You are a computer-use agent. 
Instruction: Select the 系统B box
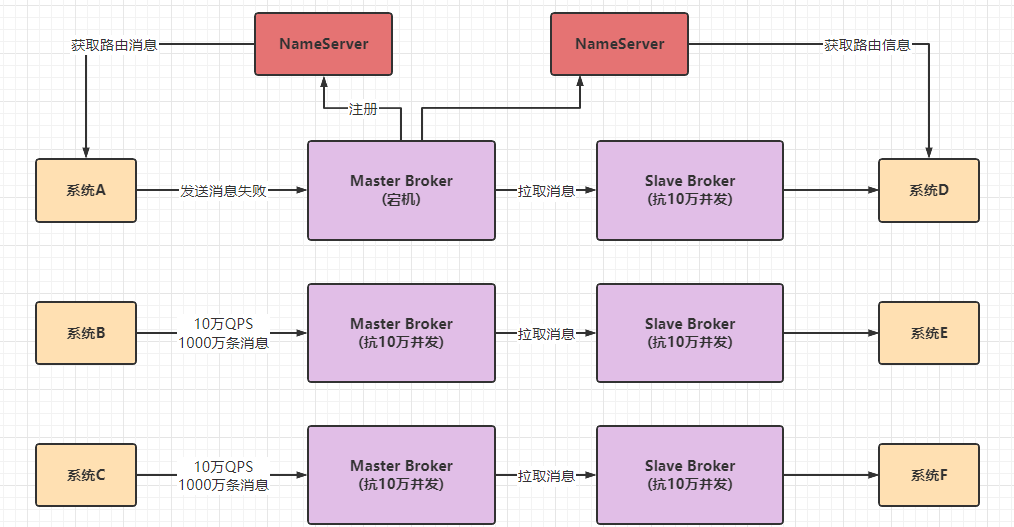[86, 333]
